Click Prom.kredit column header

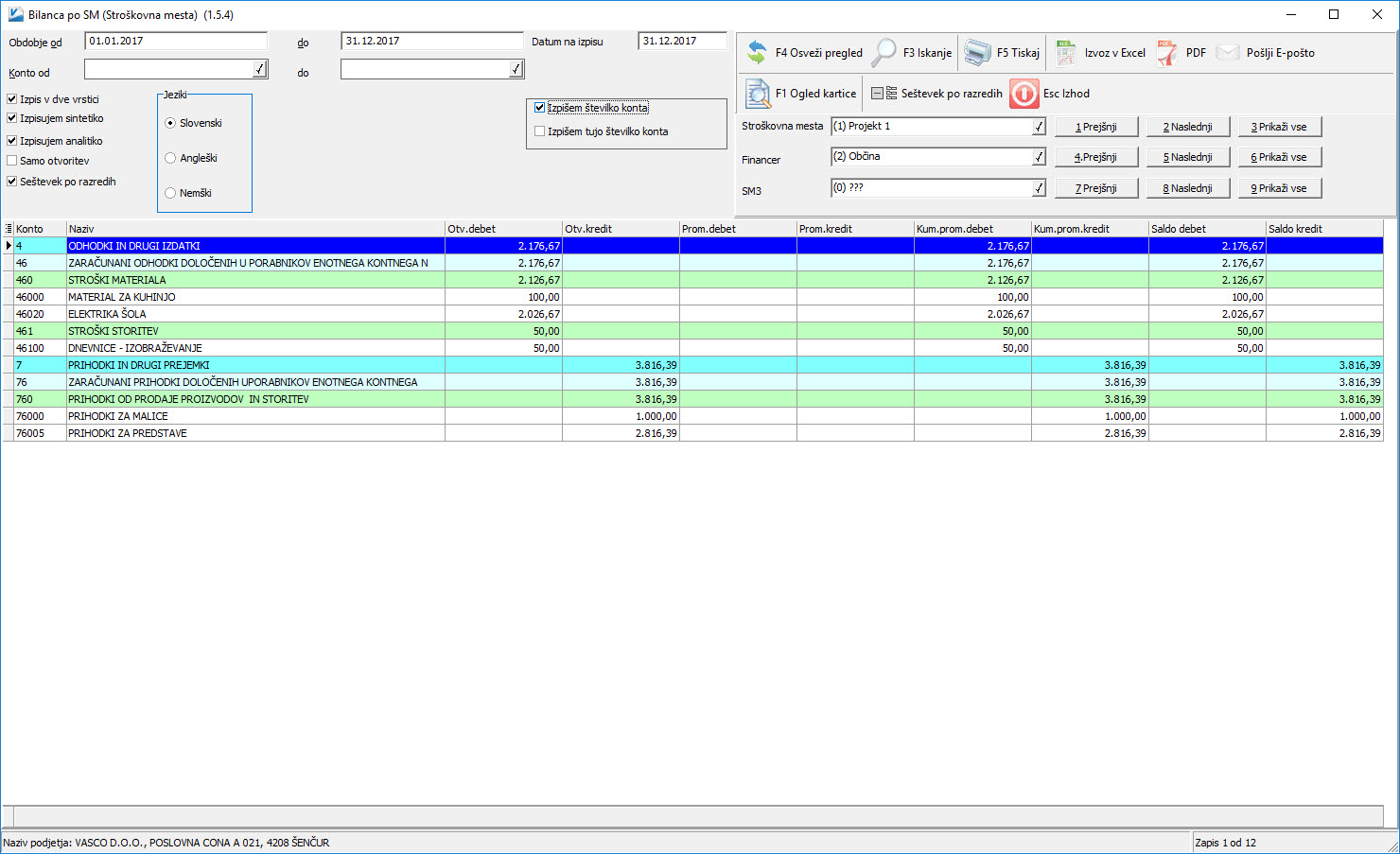tap(855, 229)
